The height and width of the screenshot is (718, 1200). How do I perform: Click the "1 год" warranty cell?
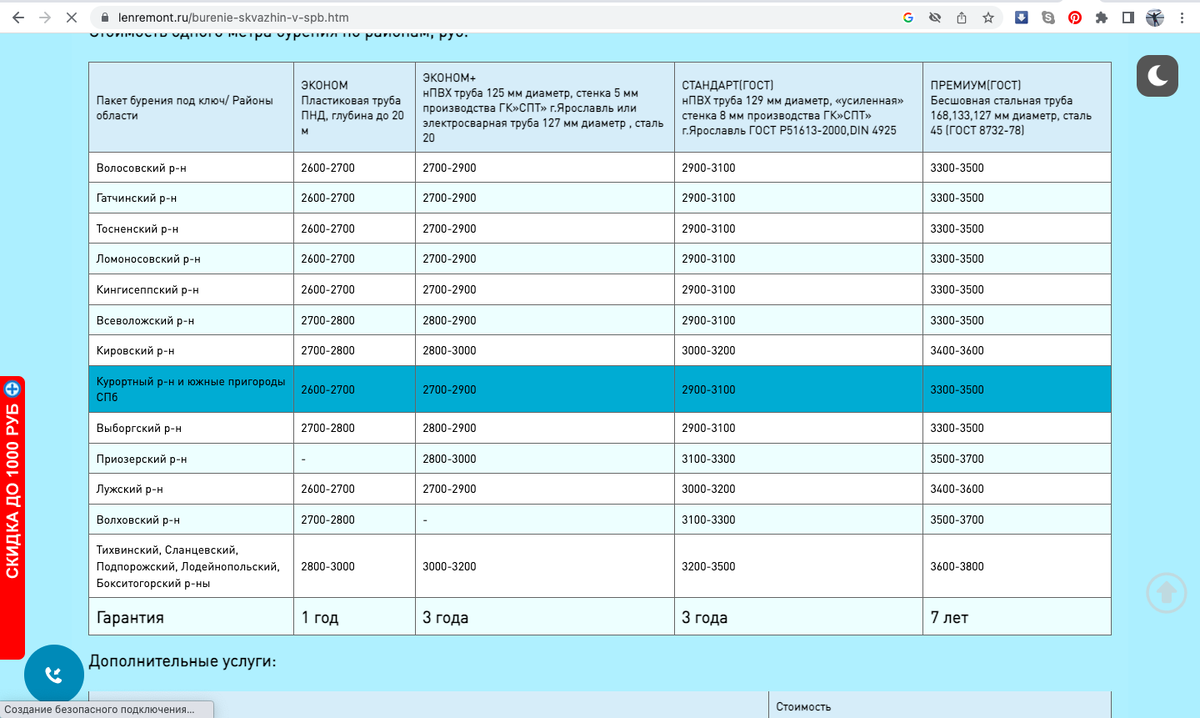pyautogui.click(x=354, y=617)
